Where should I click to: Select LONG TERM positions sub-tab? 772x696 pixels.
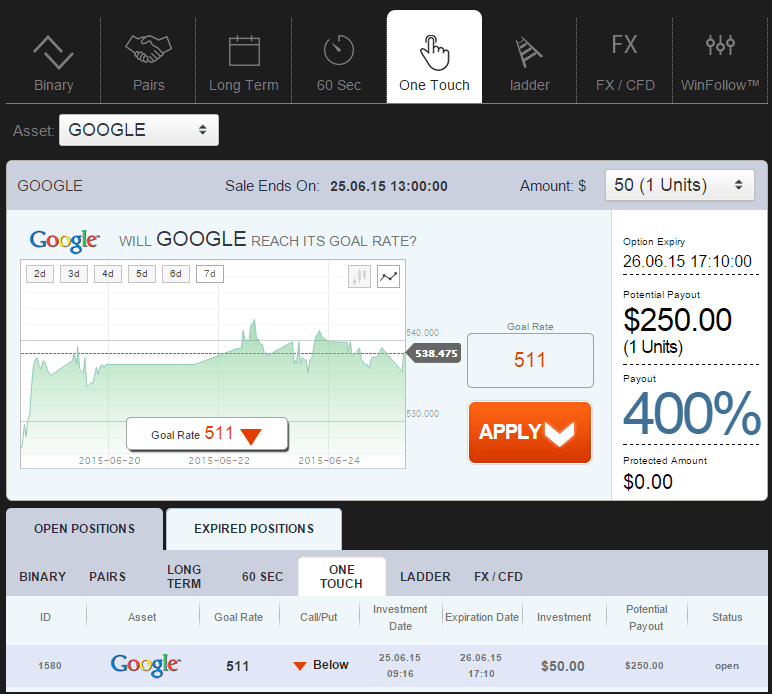tap(184, 576)
